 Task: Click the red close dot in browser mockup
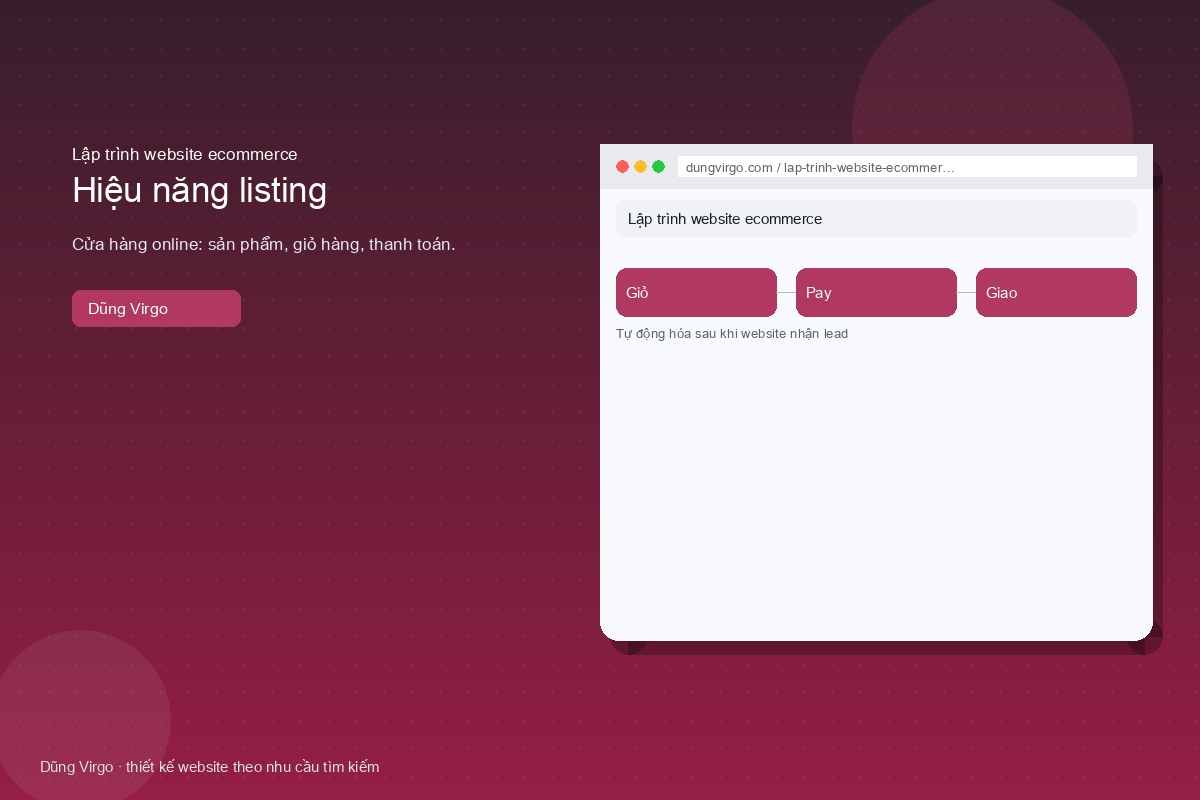[x=622, y=166]
